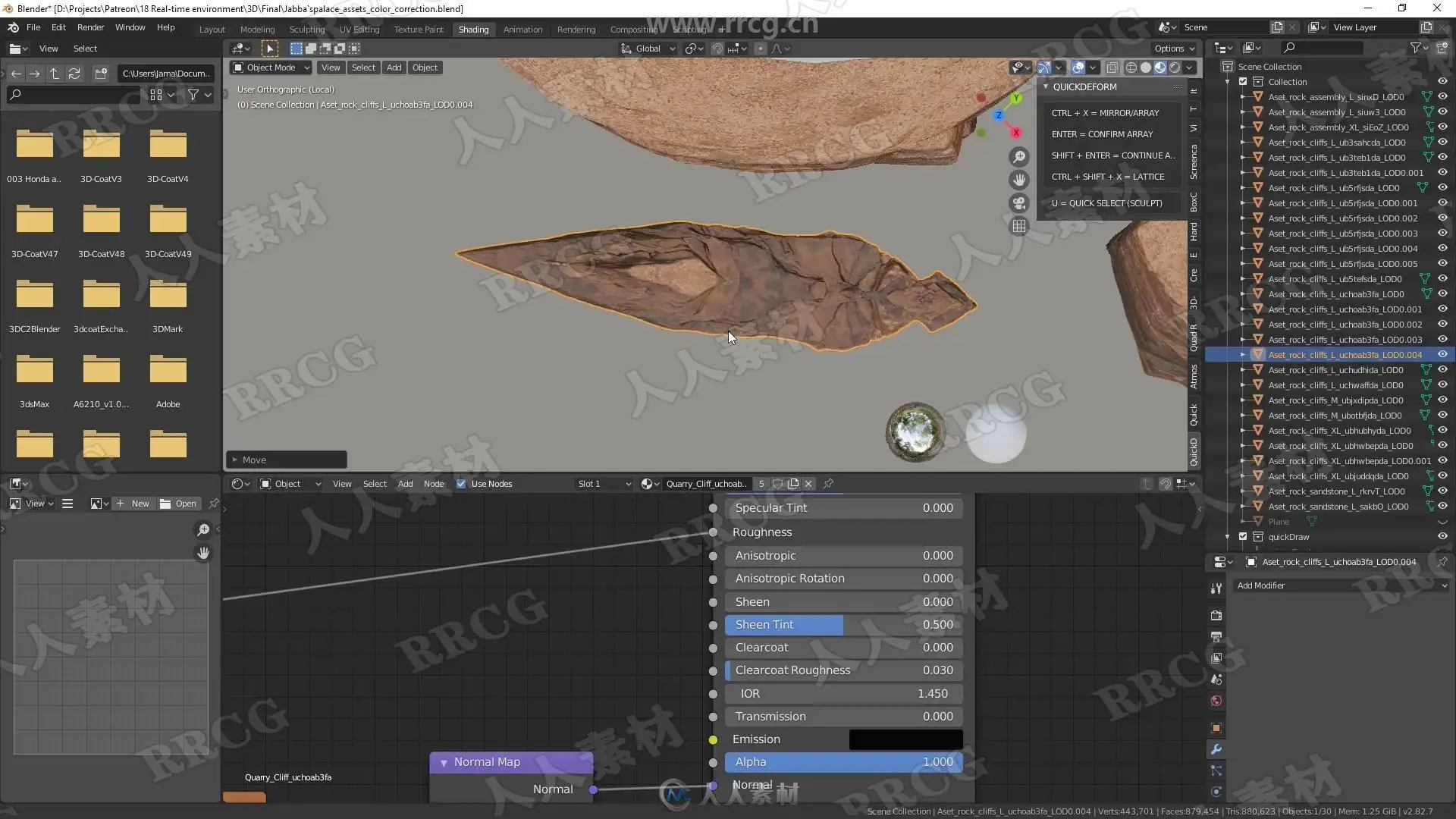Pin the node editor material
Screen dimensions: 1456x819
click(x=828, y=484)
